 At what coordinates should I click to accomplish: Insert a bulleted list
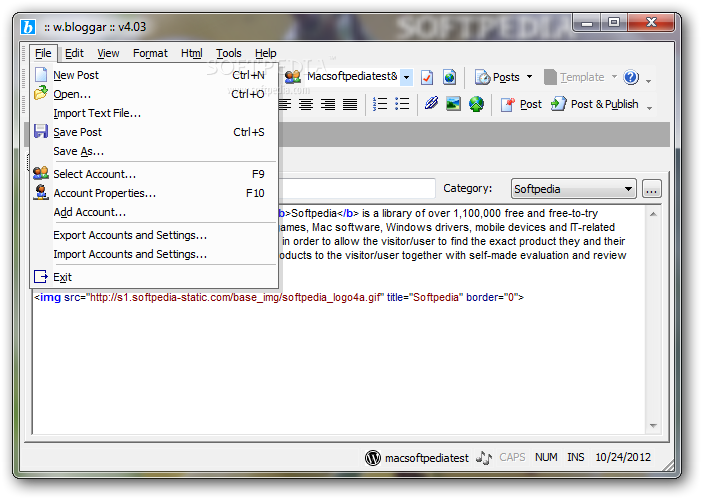tap(402, 104)
